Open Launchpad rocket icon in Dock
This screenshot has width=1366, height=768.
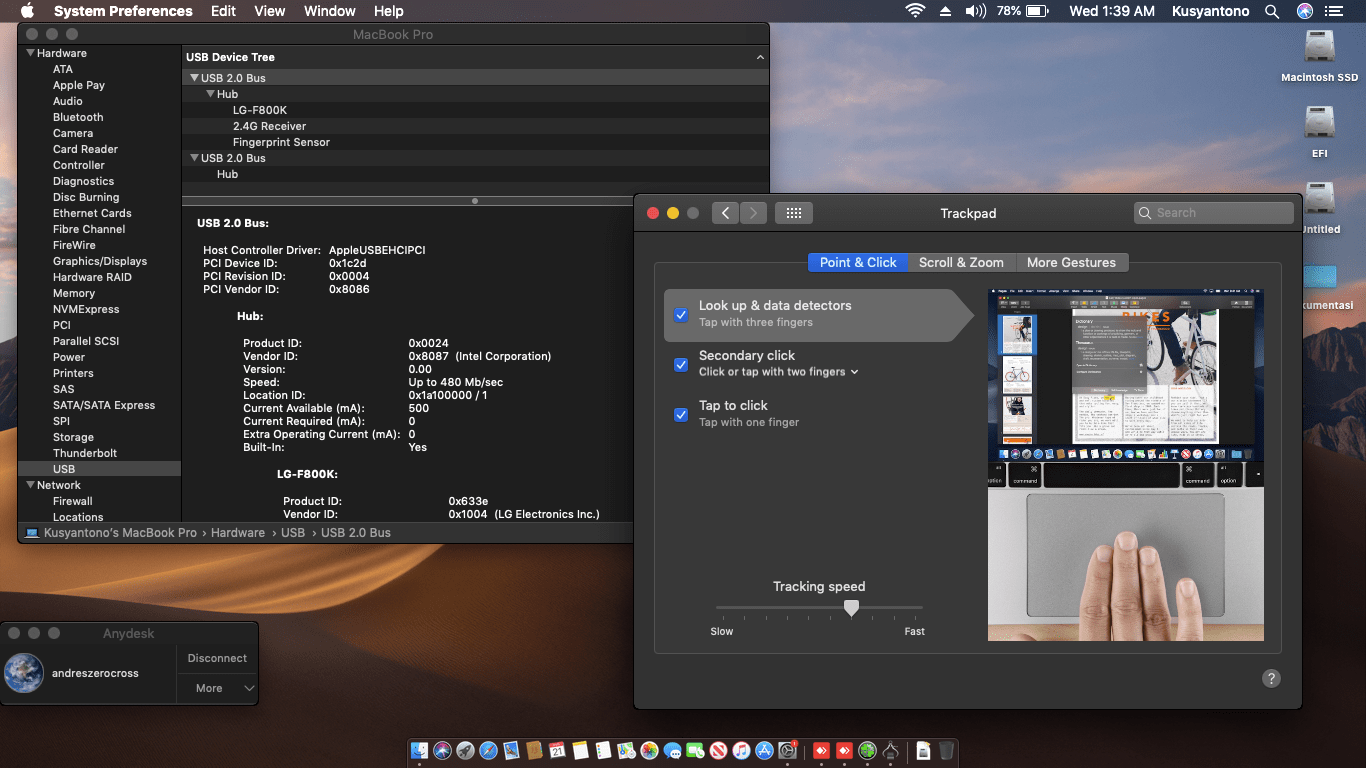pos(466,751)
